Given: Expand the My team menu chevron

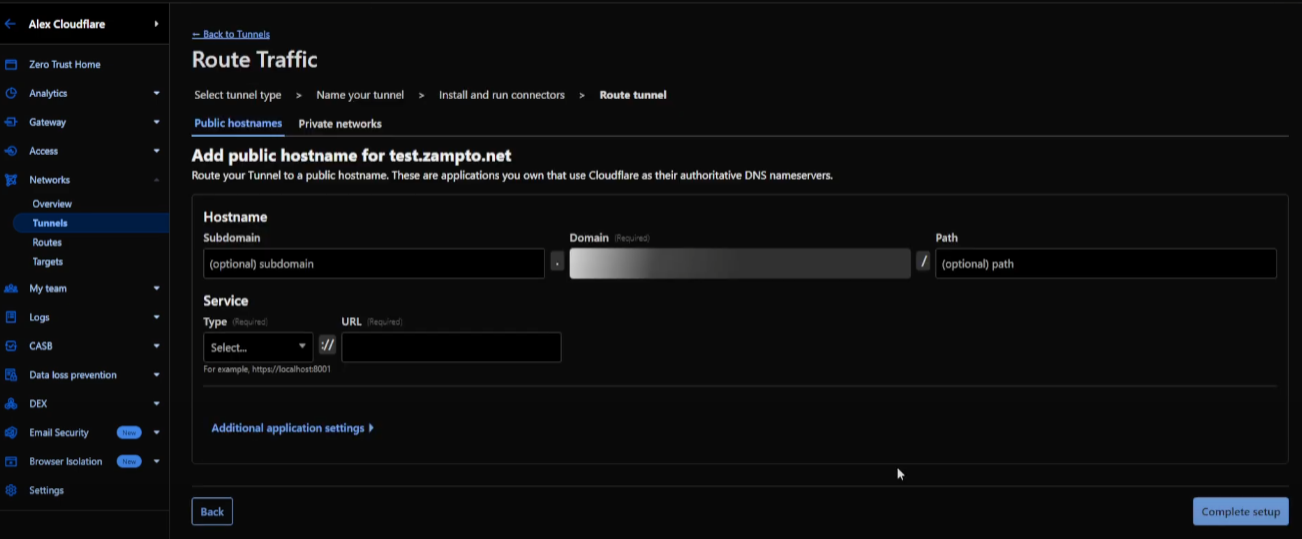Looking at the screenshot, I should [x=156, y=288].
